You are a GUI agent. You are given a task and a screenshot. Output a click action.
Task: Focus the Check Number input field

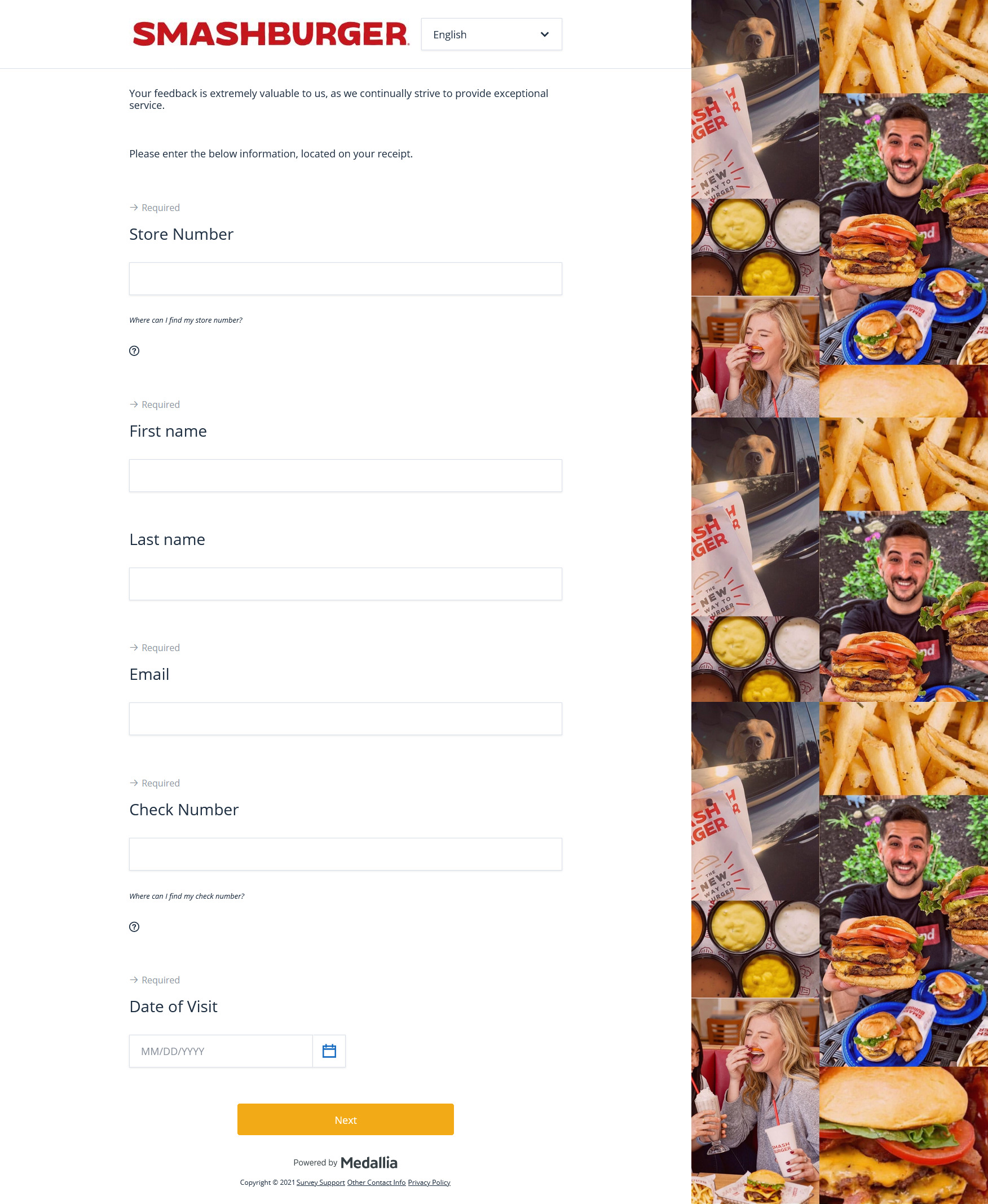point(346,854)
